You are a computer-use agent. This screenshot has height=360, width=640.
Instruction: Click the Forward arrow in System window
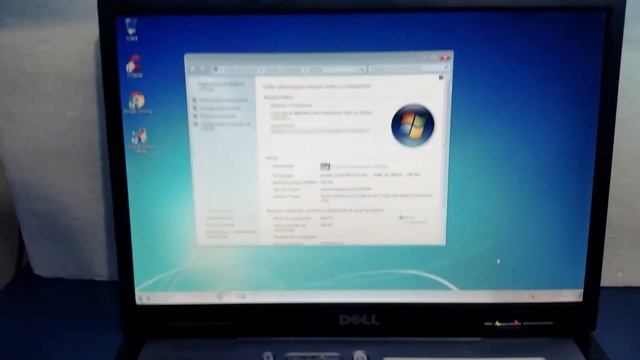pos(202,69)
